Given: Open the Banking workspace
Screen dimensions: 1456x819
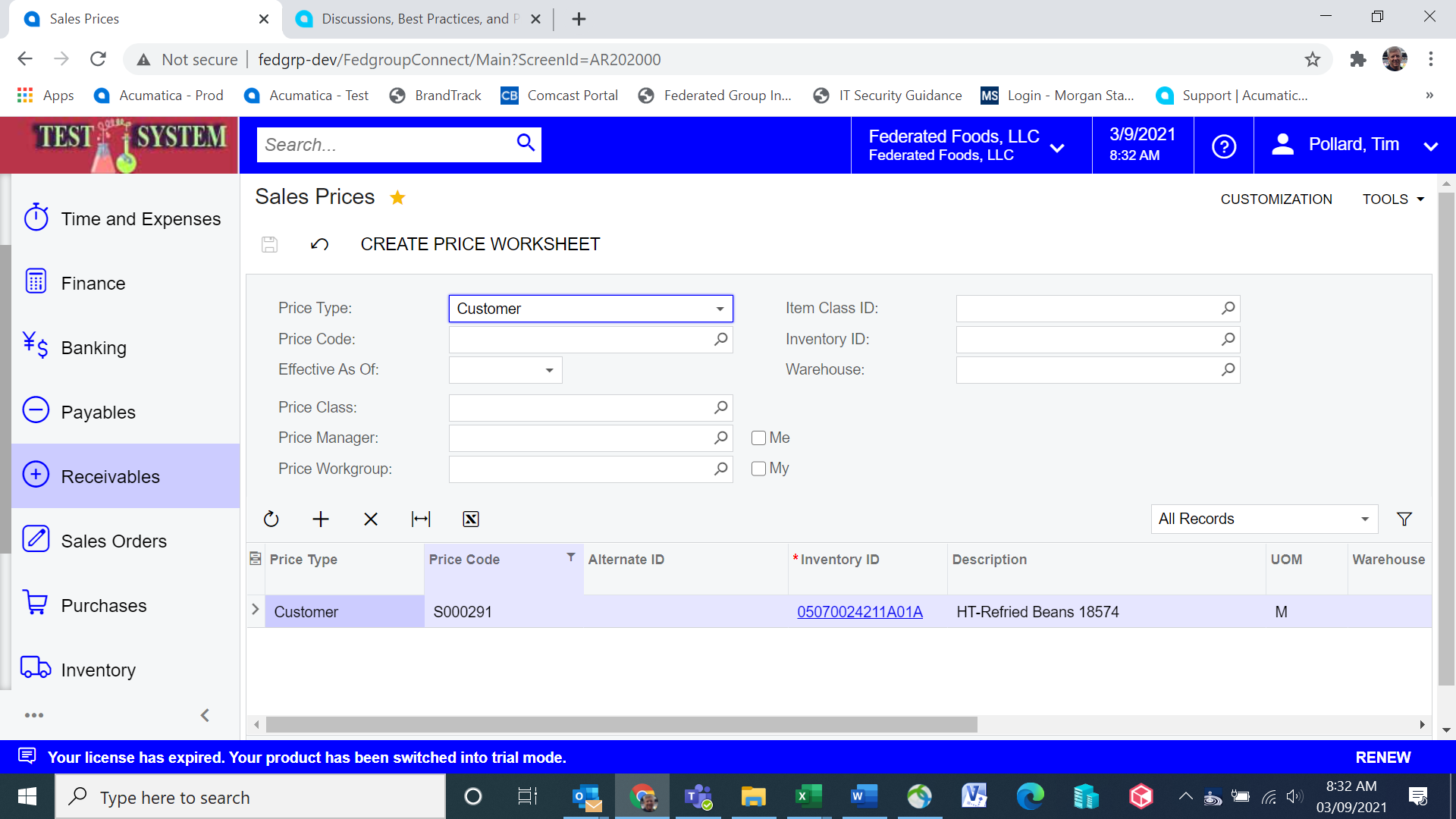Looking at the screenshot, I should pyautogui.click(x=125, y=347).
